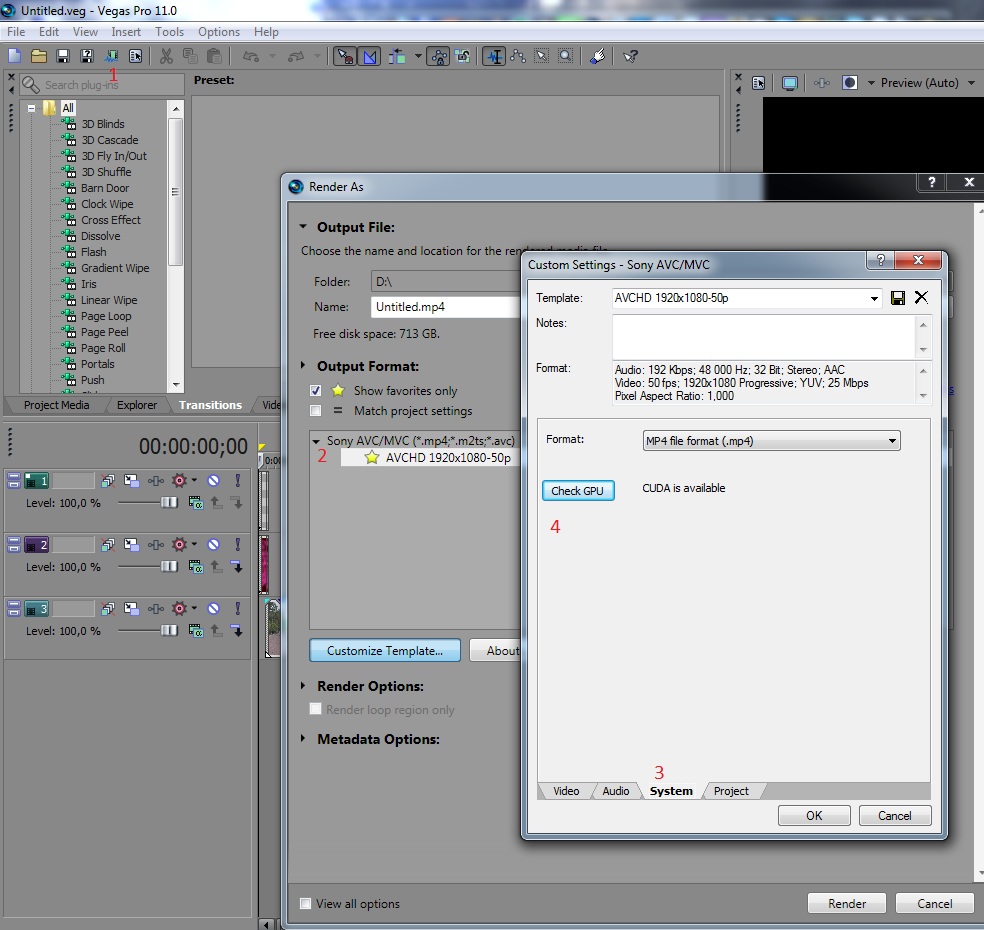Screen dimensions: 984x930
Task: Collapse the All transitions folder
Action: point(31,108)
